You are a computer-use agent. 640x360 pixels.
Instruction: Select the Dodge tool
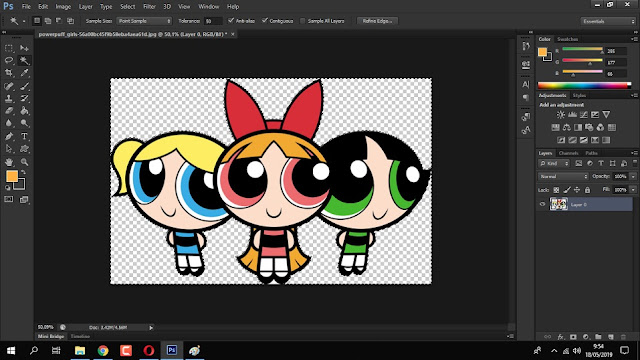24,123
